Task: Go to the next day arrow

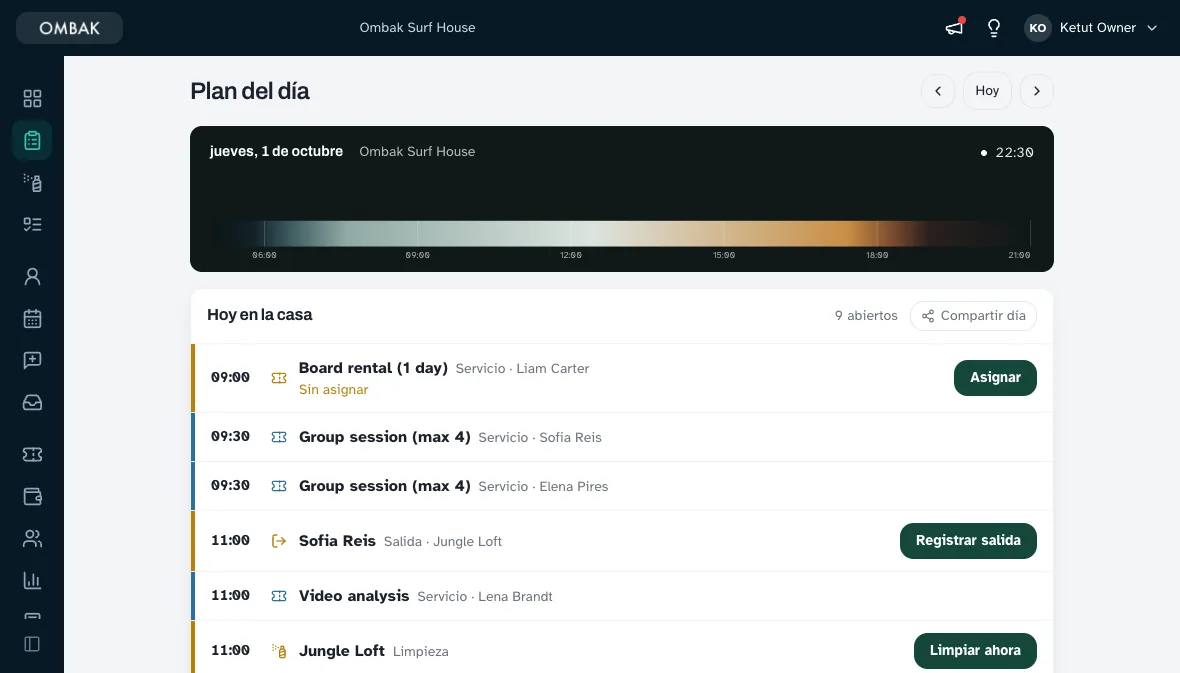Action: click(1036, 91)
